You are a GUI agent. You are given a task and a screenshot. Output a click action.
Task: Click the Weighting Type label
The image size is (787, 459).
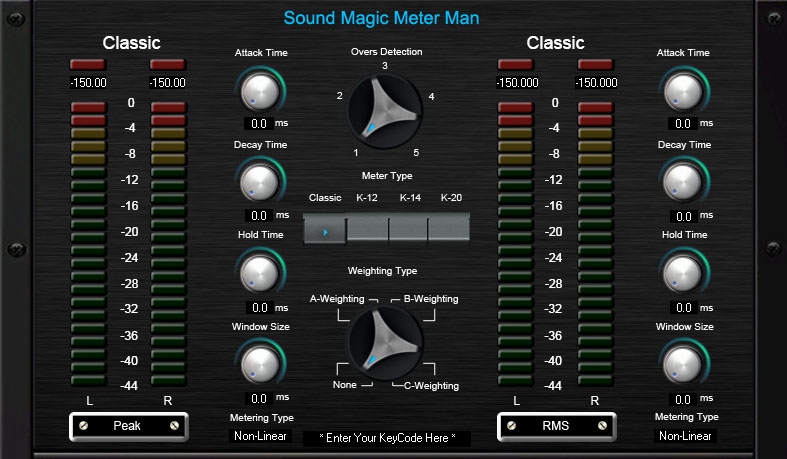coord(382,271)
